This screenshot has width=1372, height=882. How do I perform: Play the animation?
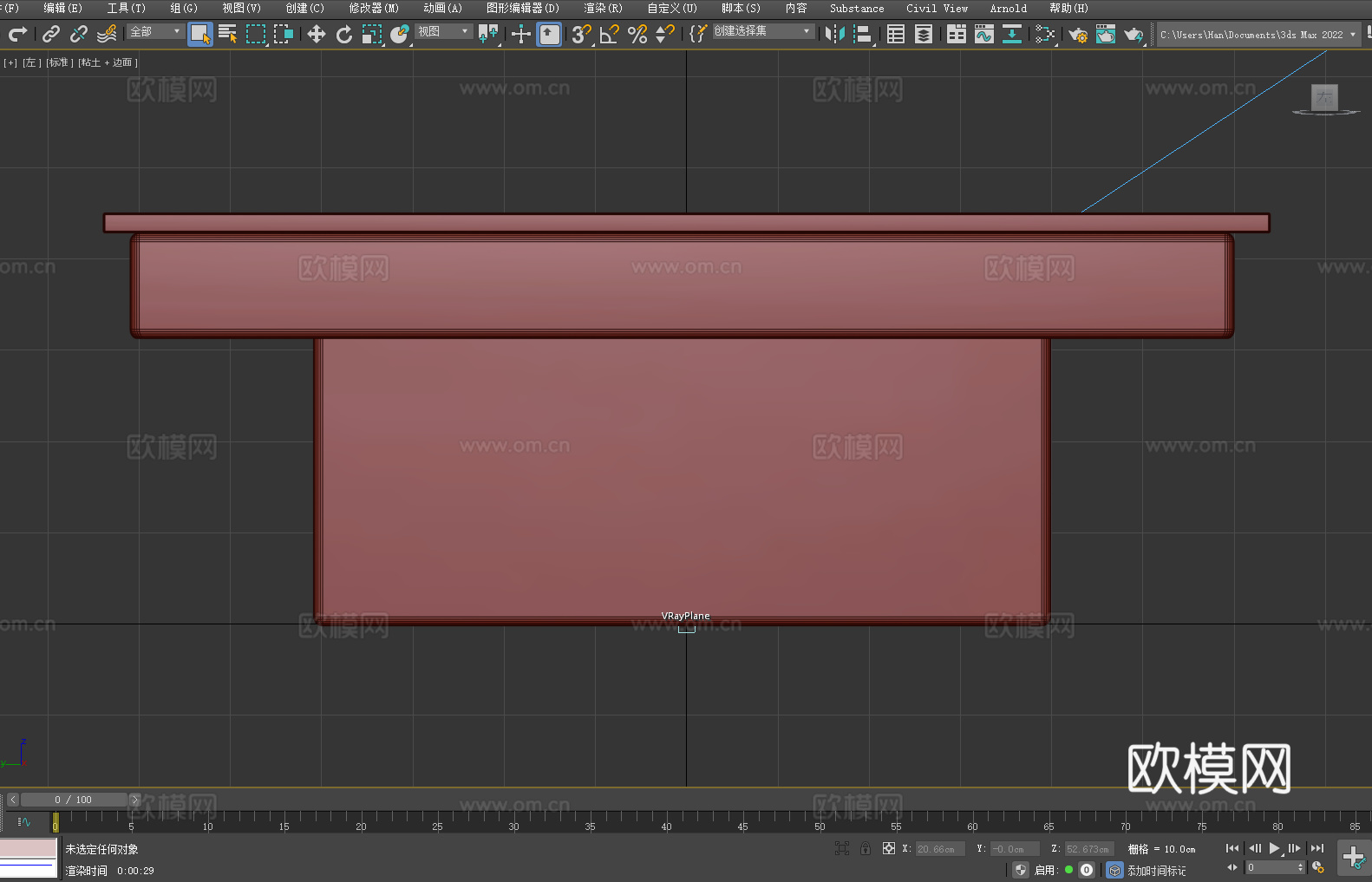coord(1275,848)
